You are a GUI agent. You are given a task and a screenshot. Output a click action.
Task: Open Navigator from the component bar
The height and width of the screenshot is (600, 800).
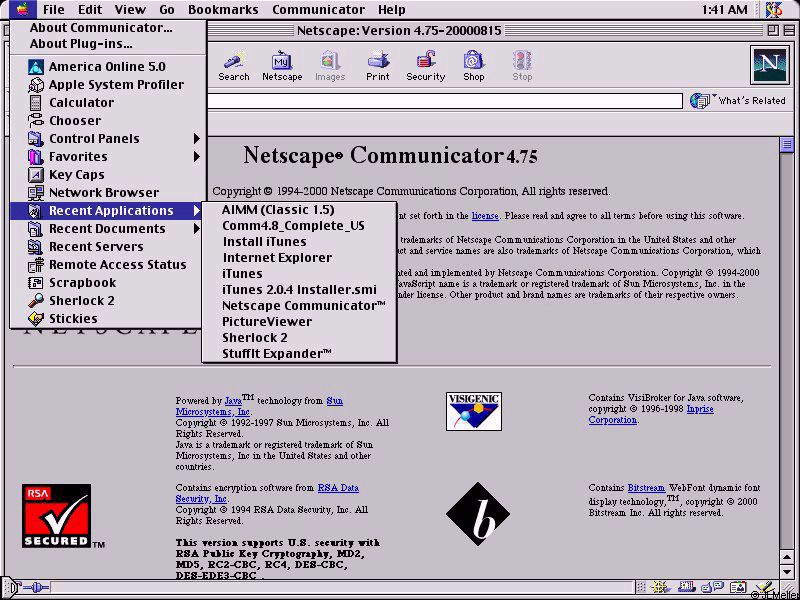tap(662, 587)
